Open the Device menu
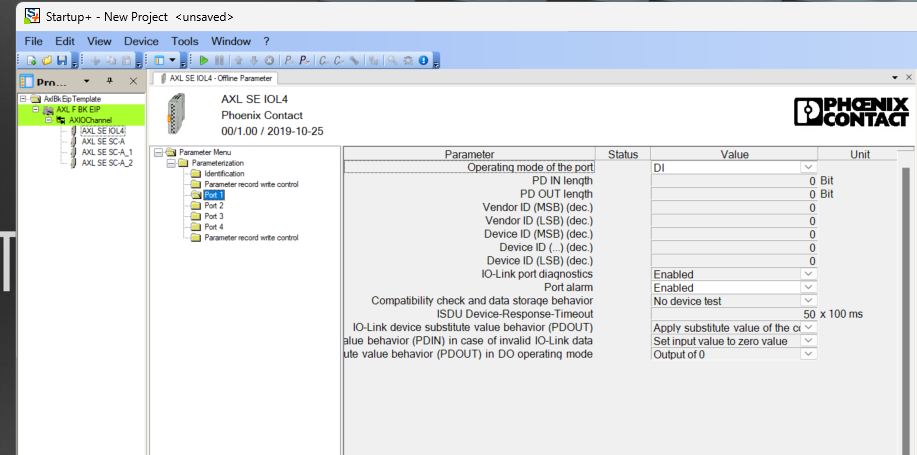The image size is (917, 455). [141, 41]
